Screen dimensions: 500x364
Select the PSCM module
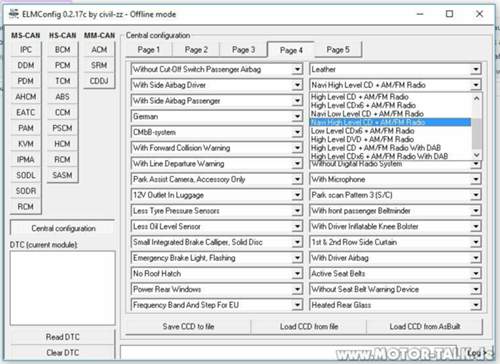[x=63, y=128]
